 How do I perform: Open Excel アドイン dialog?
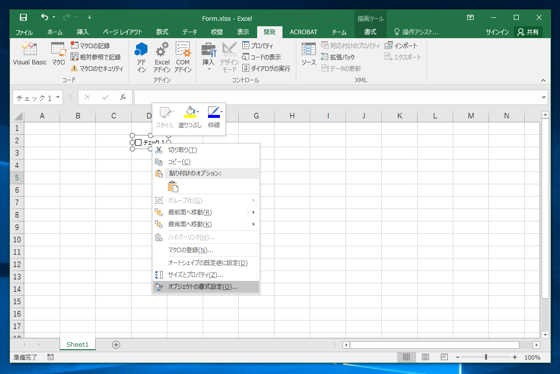tap(162, 56)
